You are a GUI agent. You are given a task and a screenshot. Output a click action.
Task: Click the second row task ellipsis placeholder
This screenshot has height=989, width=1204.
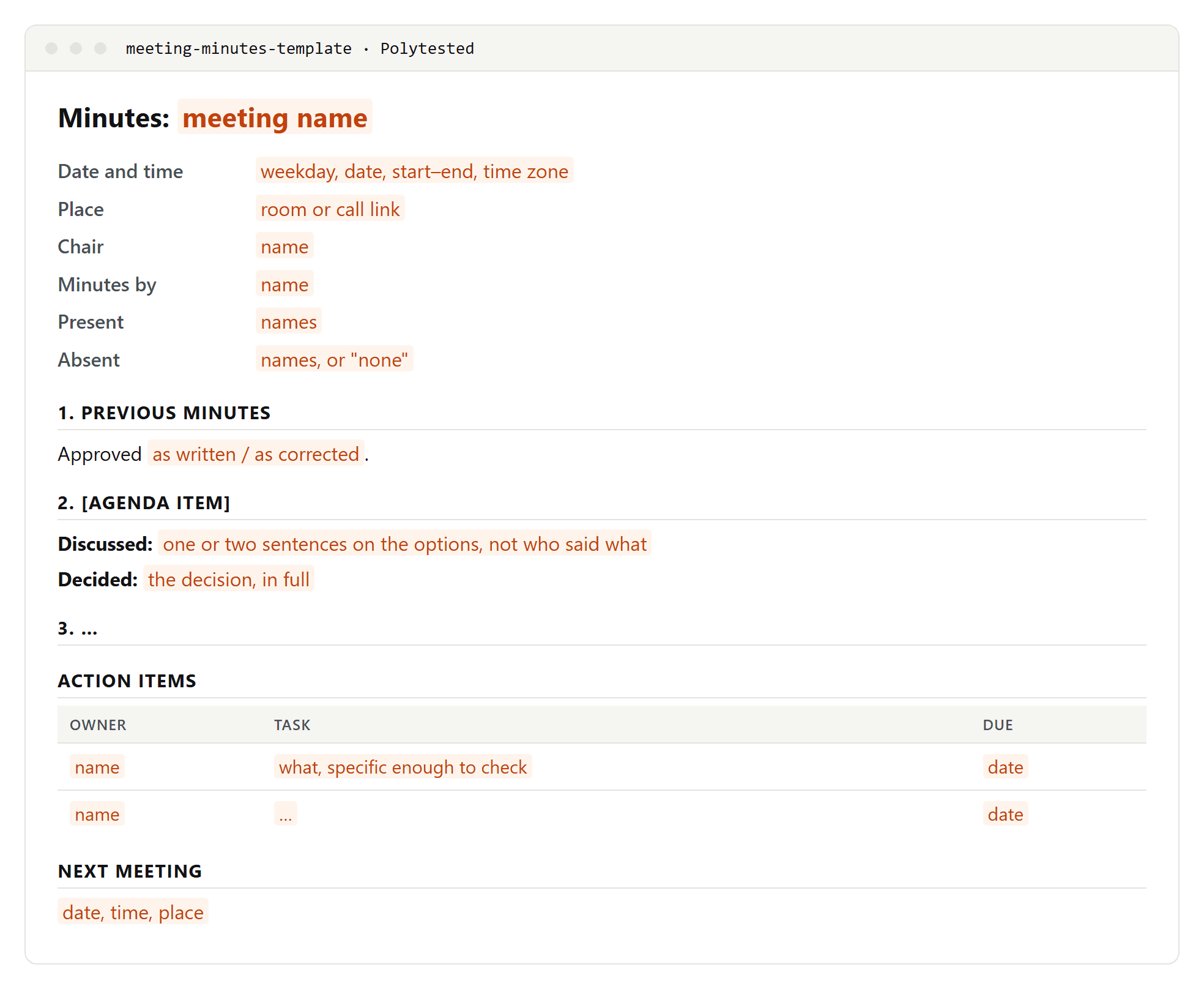click(286, 814)
